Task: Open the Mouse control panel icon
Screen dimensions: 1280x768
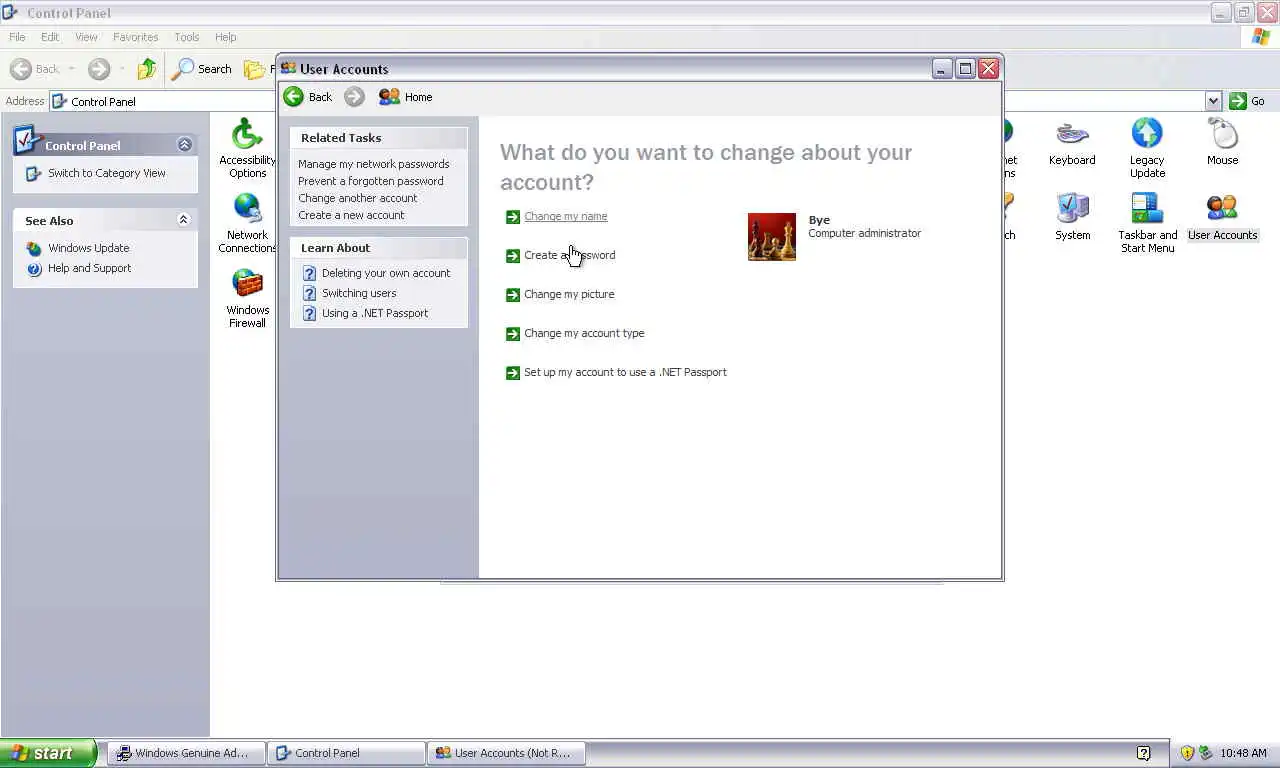Action: click(1222, 142)
